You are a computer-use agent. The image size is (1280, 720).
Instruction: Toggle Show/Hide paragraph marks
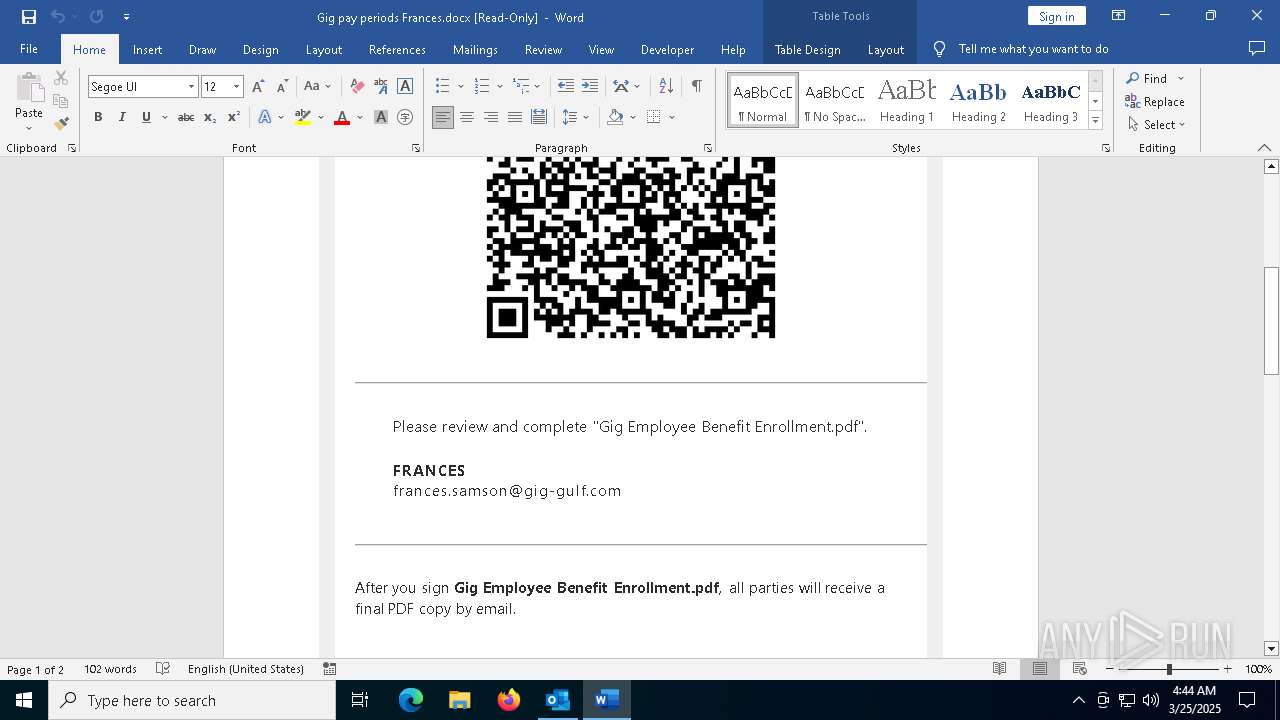tap(696, 87)
